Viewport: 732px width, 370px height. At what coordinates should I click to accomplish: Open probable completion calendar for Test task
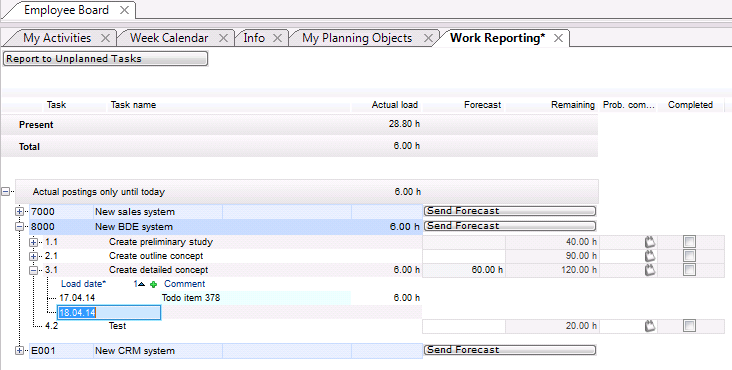click(650, 326)
